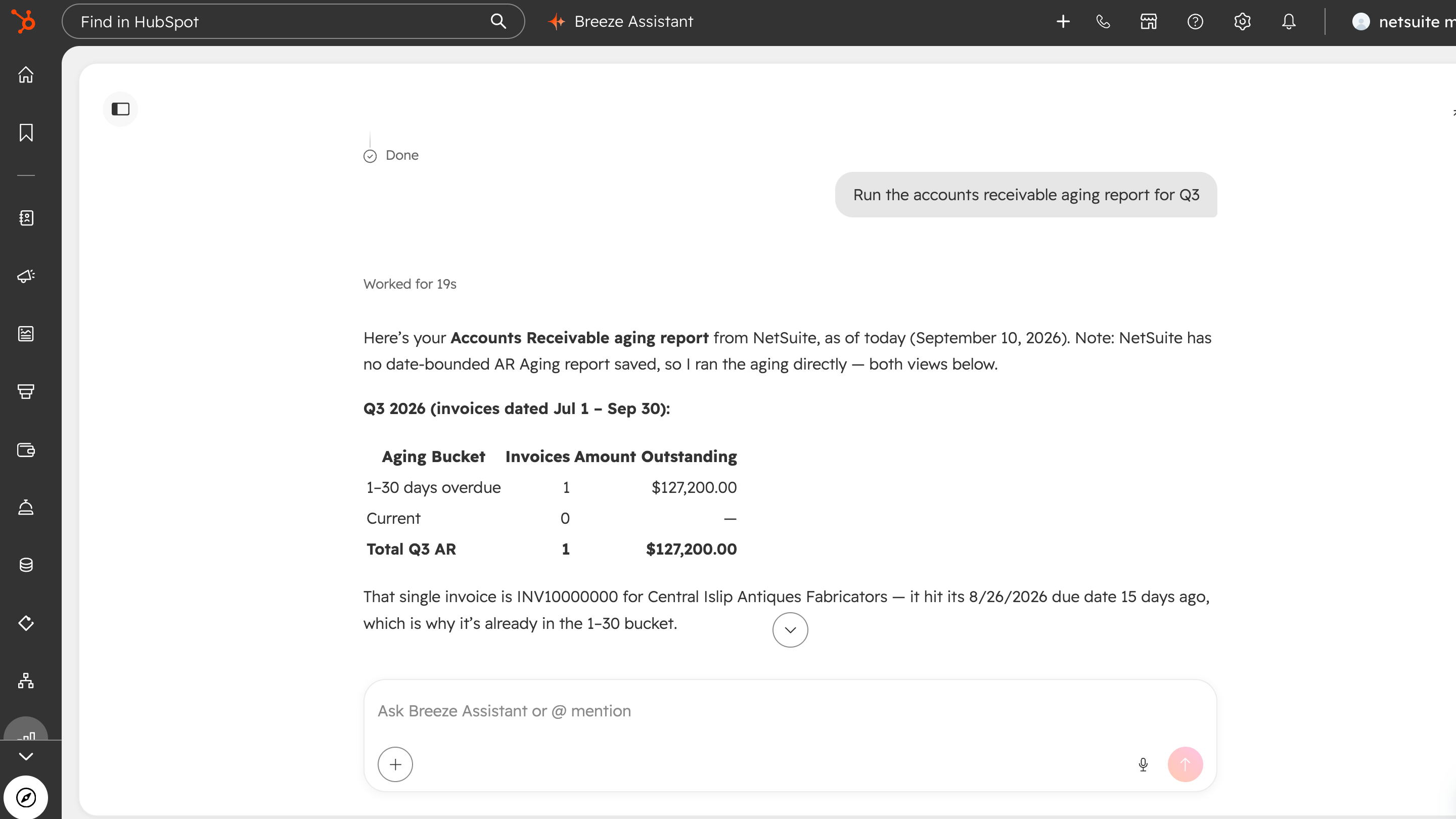Open CRM contacts book icon in sidebar

tap(26, 217)
